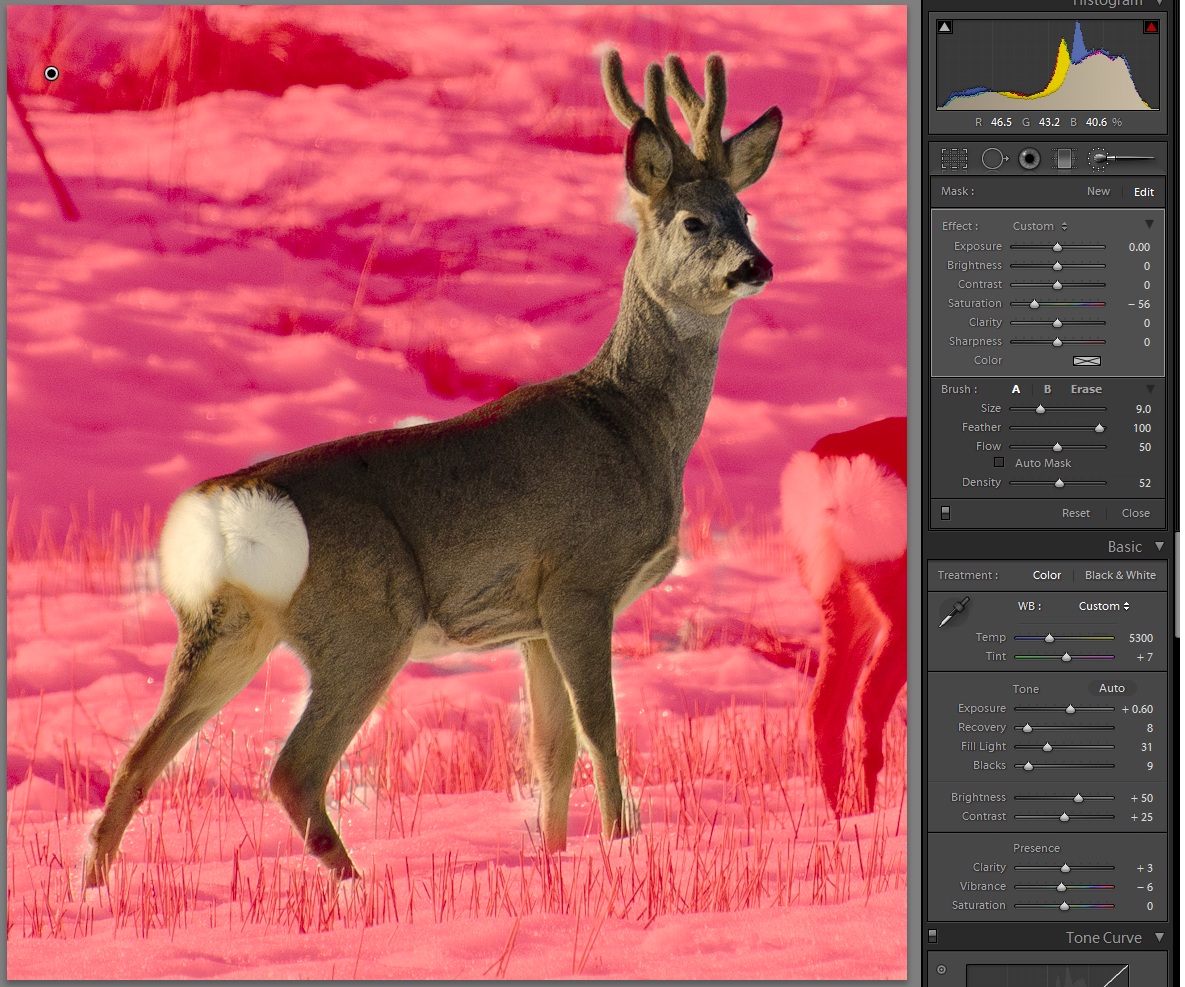Collapse the Brush options triangle

[x=1149, y=389]
